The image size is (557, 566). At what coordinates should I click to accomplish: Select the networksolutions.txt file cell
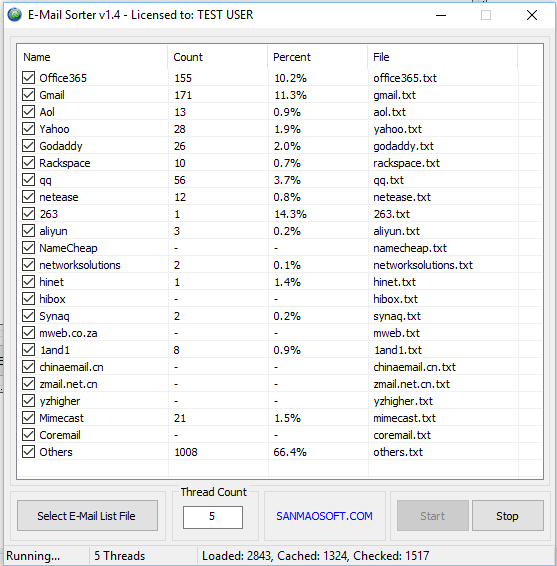tap(423, 265)
